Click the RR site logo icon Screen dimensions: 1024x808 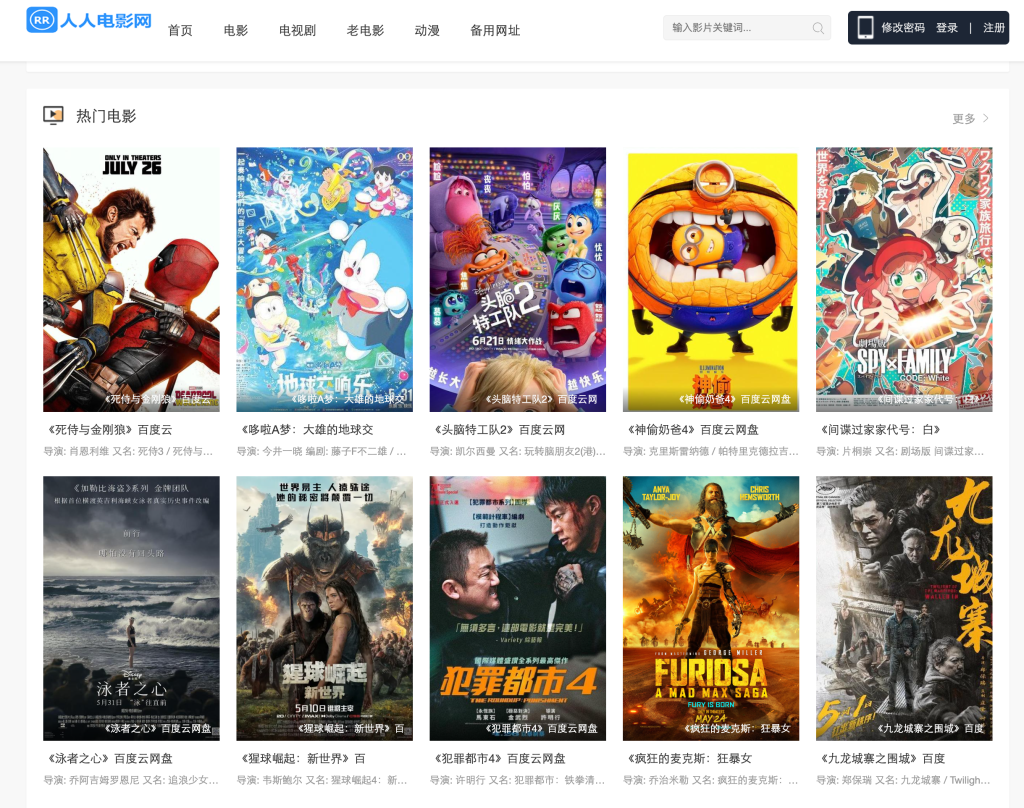tap(42, 20)
